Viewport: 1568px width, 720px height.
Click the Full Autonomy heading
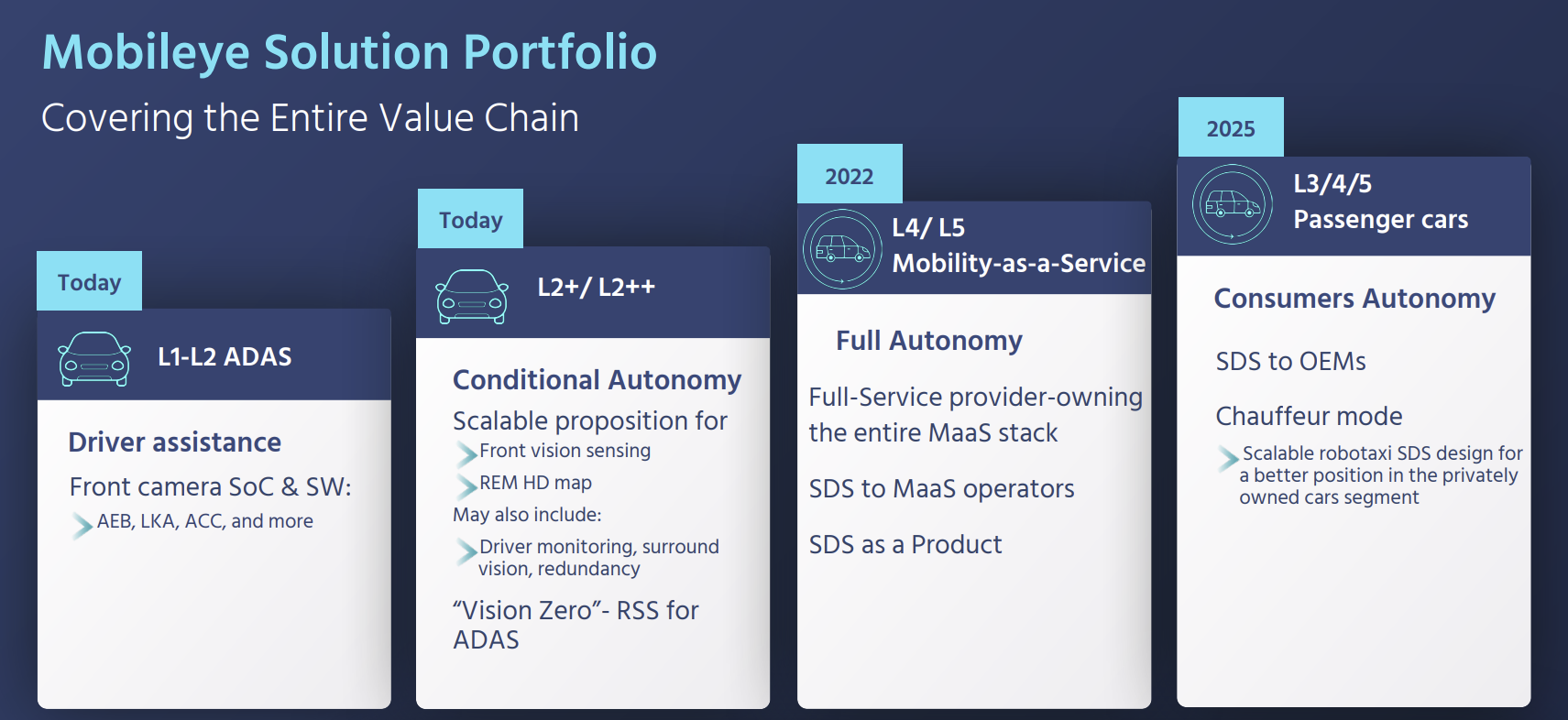point(929,340)
